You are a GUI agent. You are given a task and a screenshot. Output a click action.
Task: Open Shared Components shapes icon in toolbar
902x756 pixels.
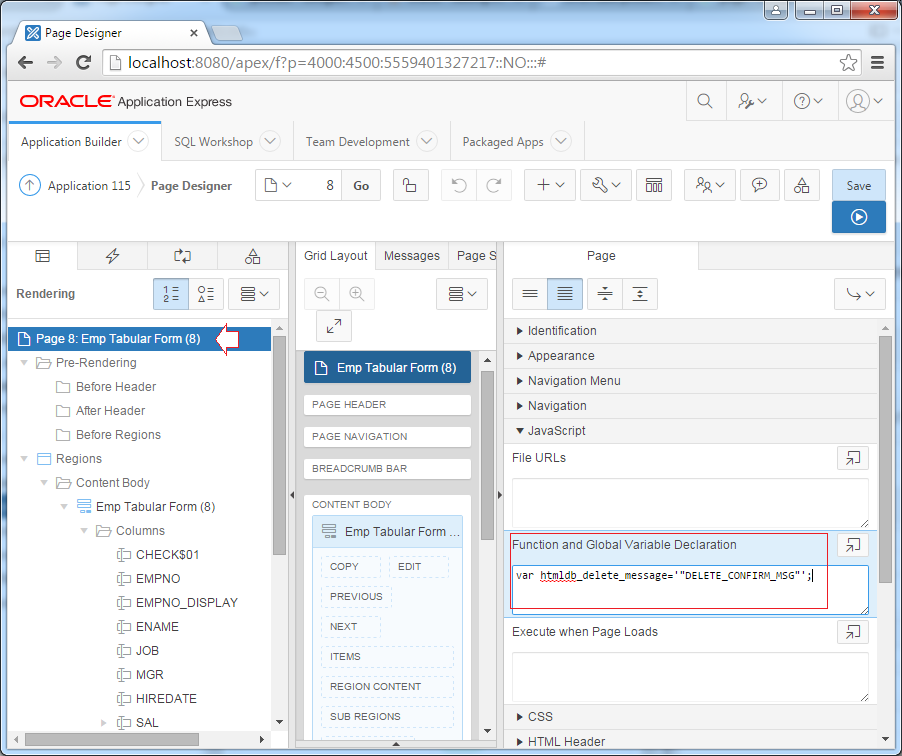coord(801,185)
